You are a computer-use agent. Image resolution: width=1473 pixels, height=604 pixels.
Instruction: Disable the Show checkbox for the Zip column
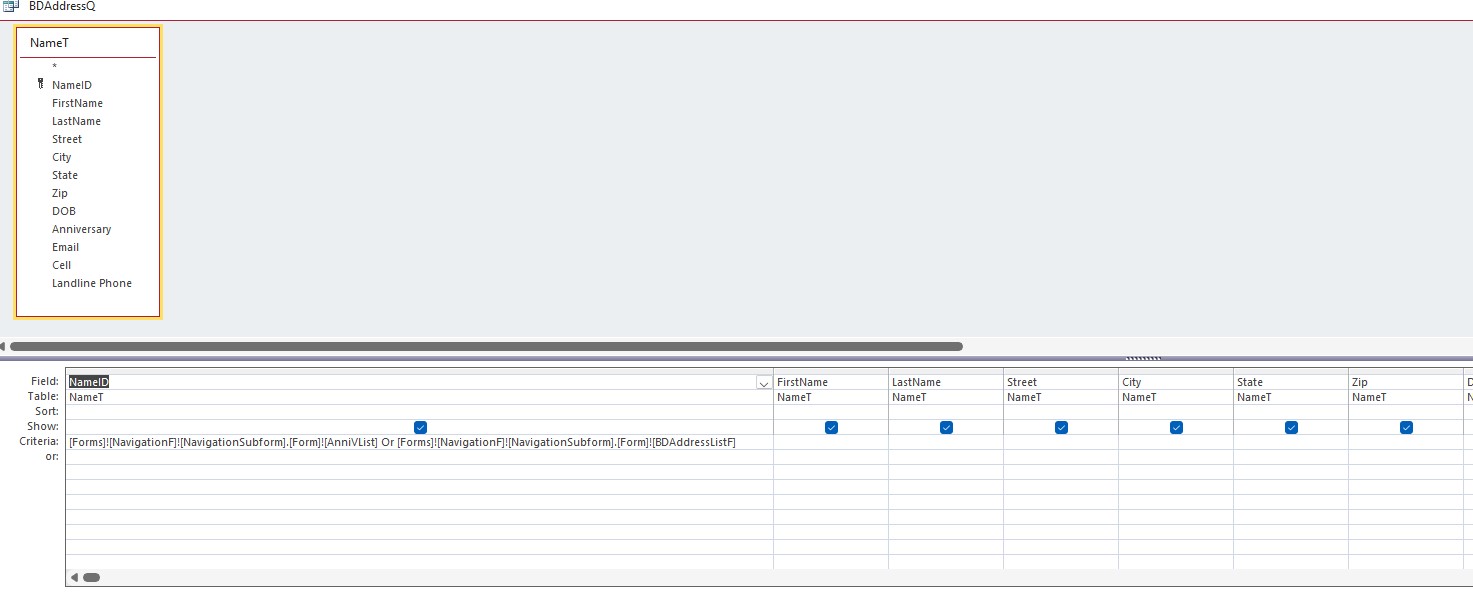click(x=1406, y=427)
